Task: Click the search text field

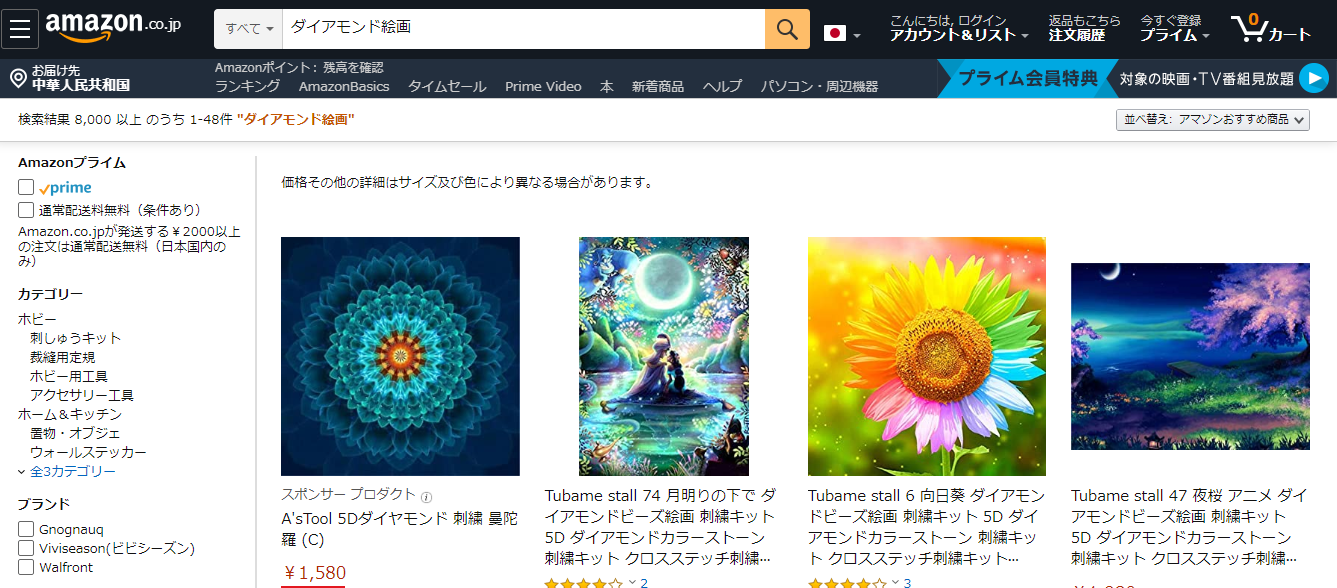Action: coord(524,29)
